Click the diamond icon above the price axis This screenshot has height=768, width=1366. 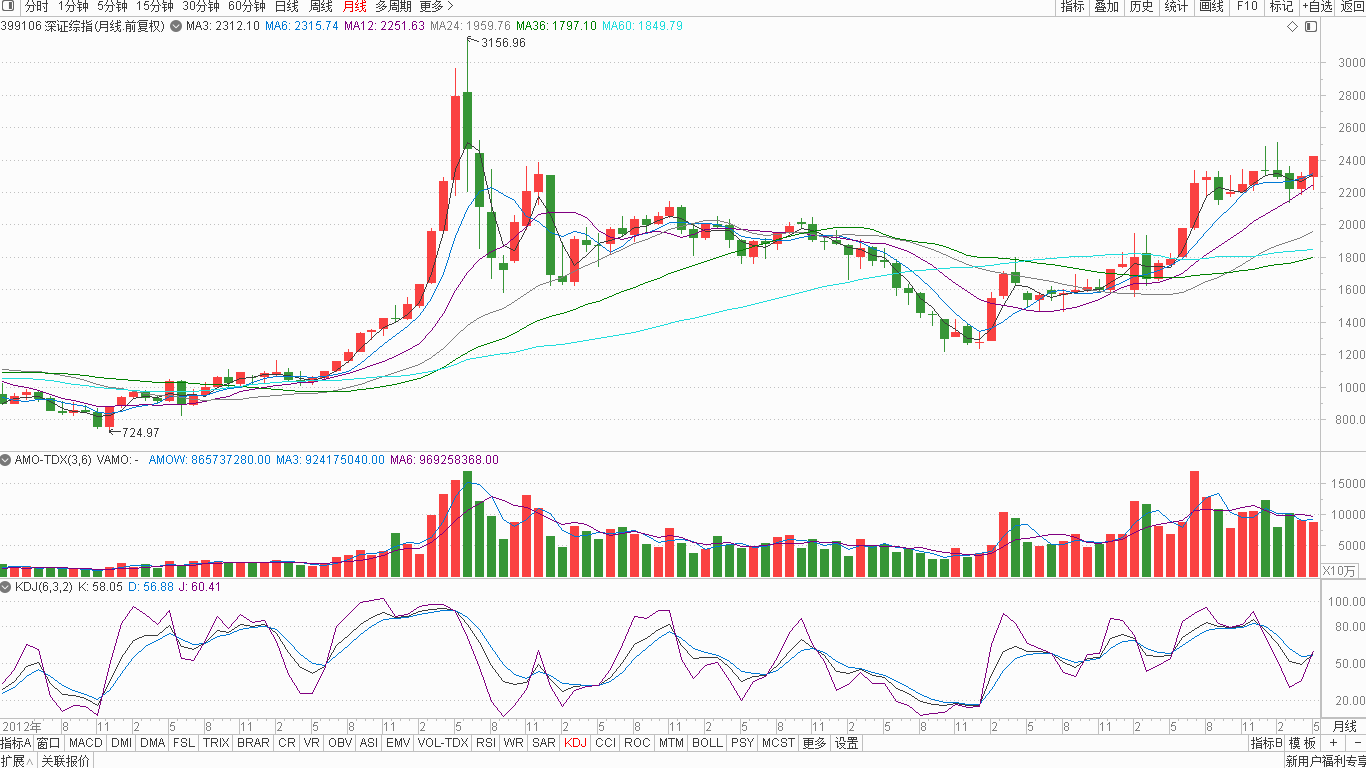(x=1291, y=26)
